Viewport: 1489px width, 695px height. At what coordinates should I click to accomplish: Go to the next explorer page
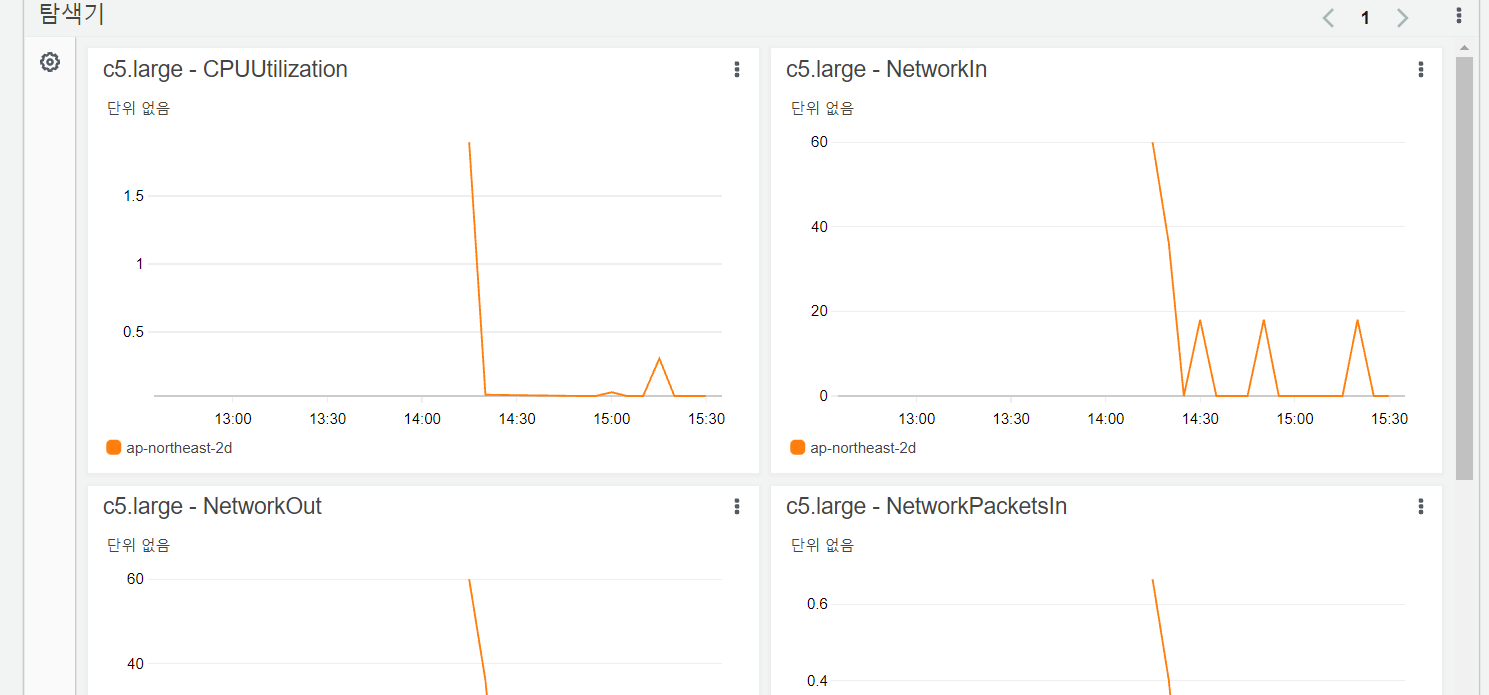pos(1402,18)
